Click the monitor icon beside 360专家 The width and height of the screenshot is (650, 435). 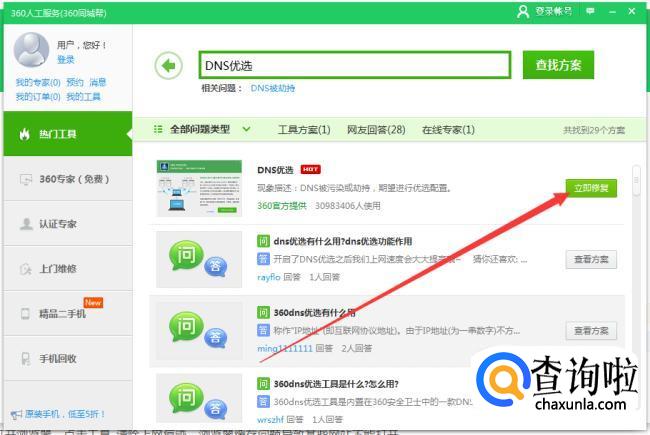pyautogui.click(x=26, y=179)
